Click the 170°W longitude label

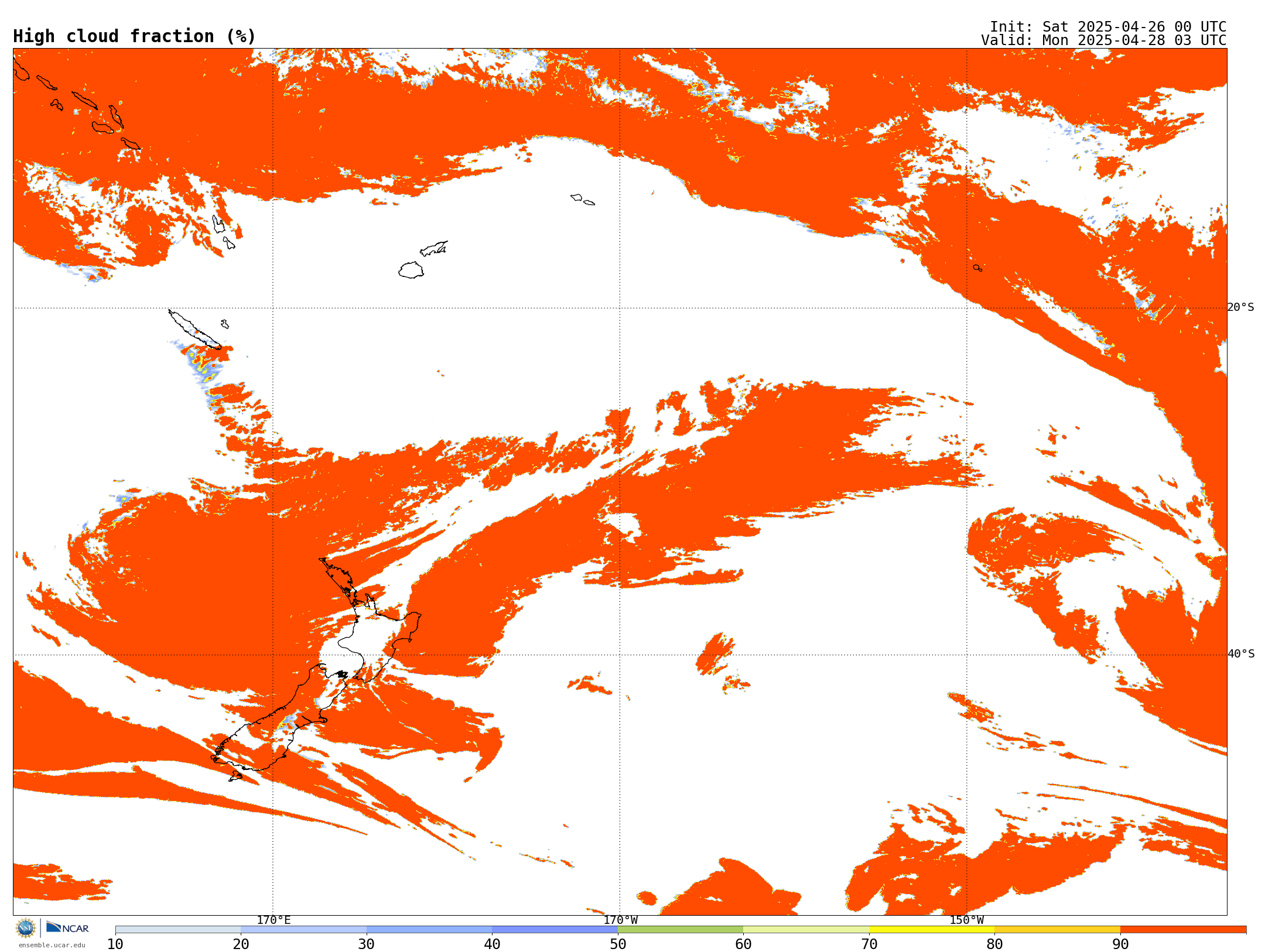[x=620, y=920]
